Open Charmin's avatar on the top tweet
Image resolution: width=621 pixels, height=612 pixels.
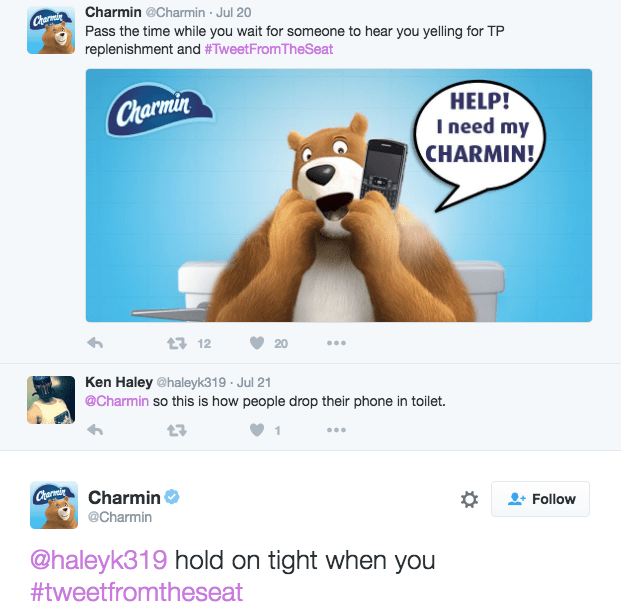tap(51, 30)
